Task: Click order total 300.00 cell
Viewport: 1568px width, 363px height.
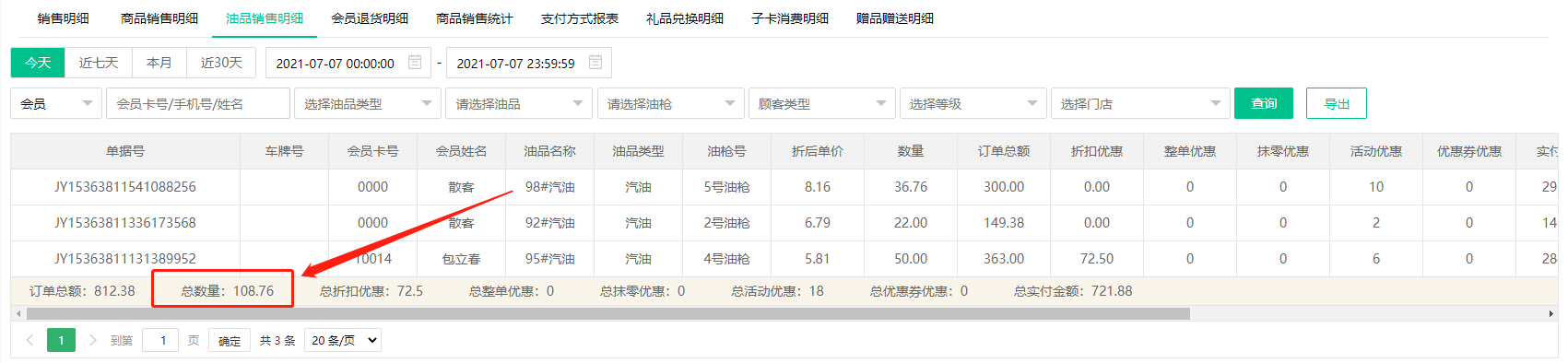Action: tap(1004, 187)
